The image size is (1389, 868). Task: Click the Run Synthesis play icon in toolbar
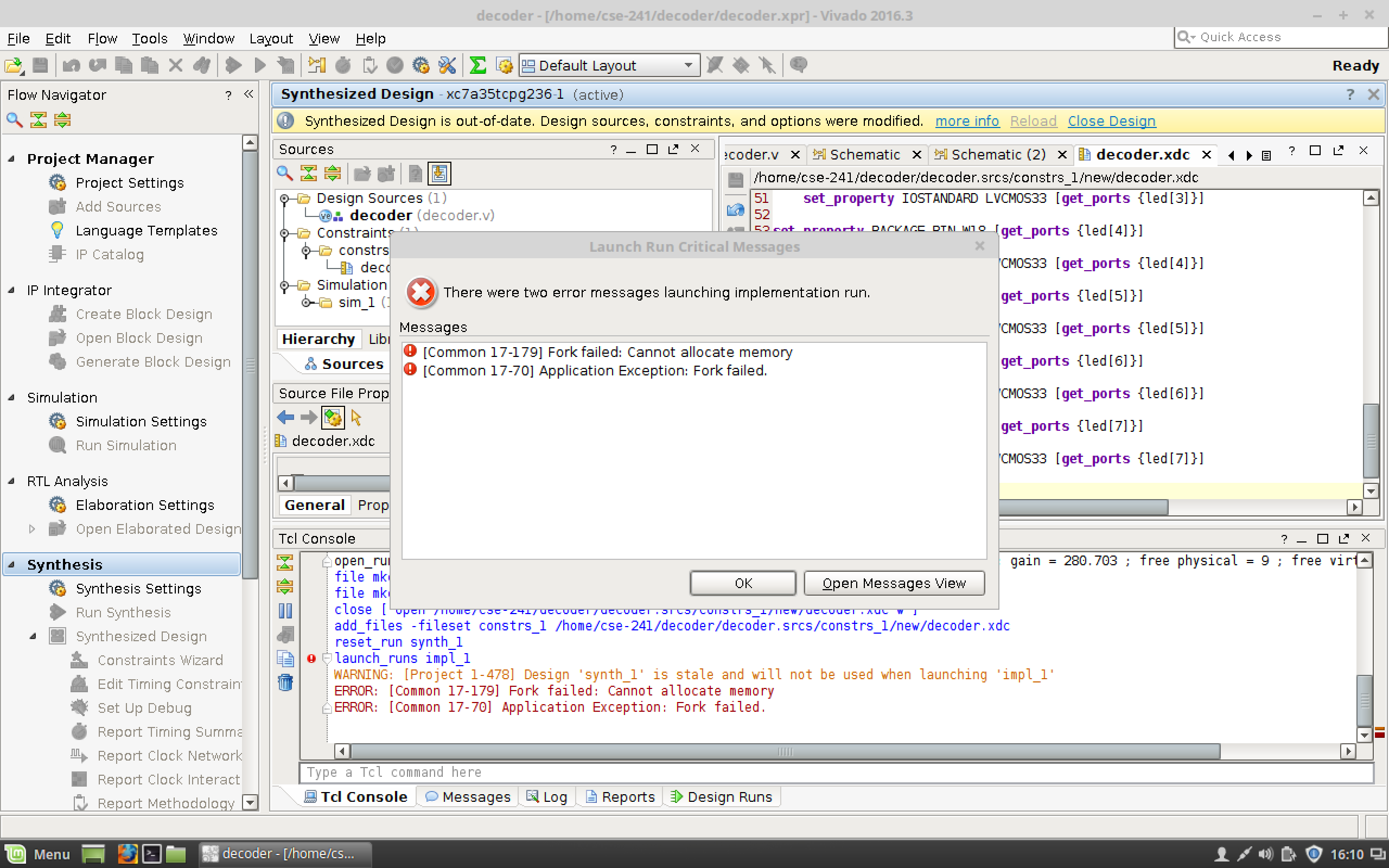coord(233,65)
